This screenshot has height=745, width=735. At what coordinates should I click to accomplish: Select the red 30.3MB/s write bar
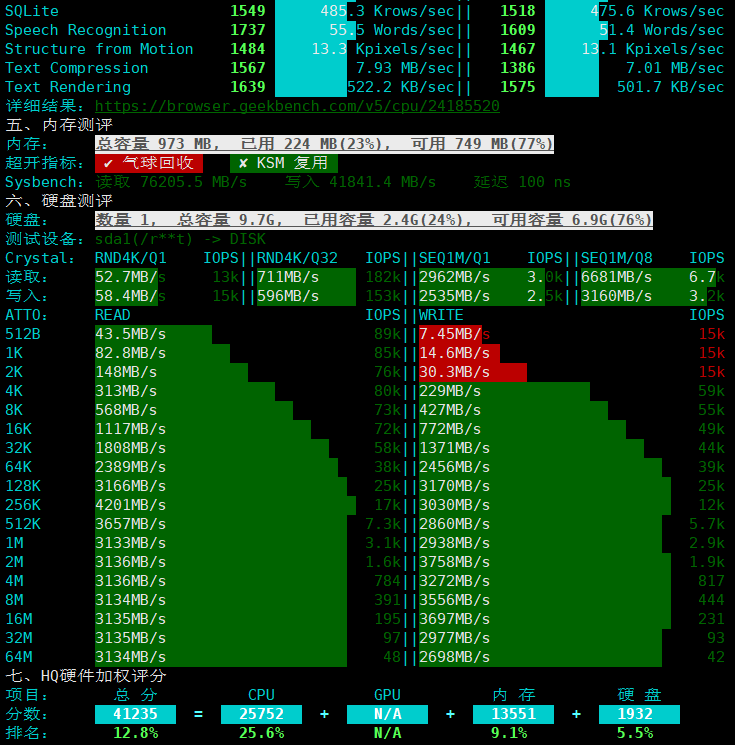[x=472, y=372]
